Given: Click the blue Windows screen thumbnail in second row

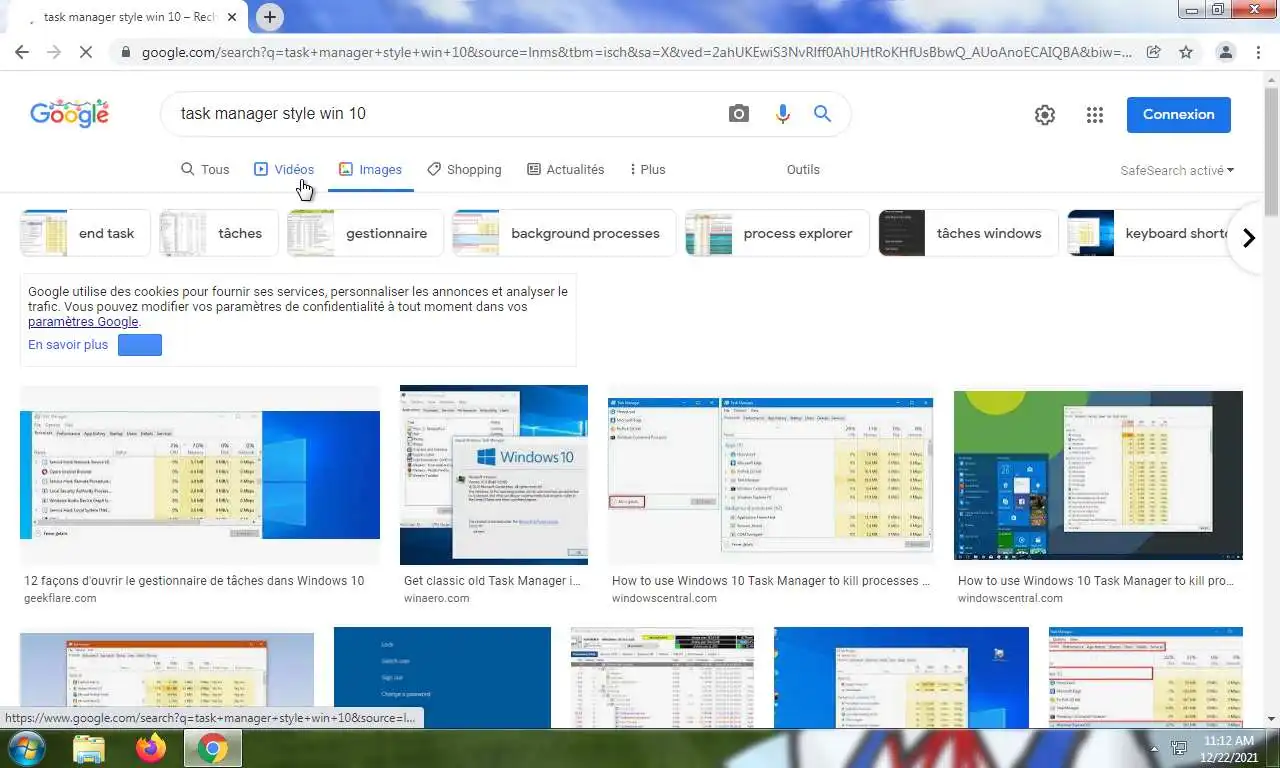Looking at the screenshot, I should 442,677.
